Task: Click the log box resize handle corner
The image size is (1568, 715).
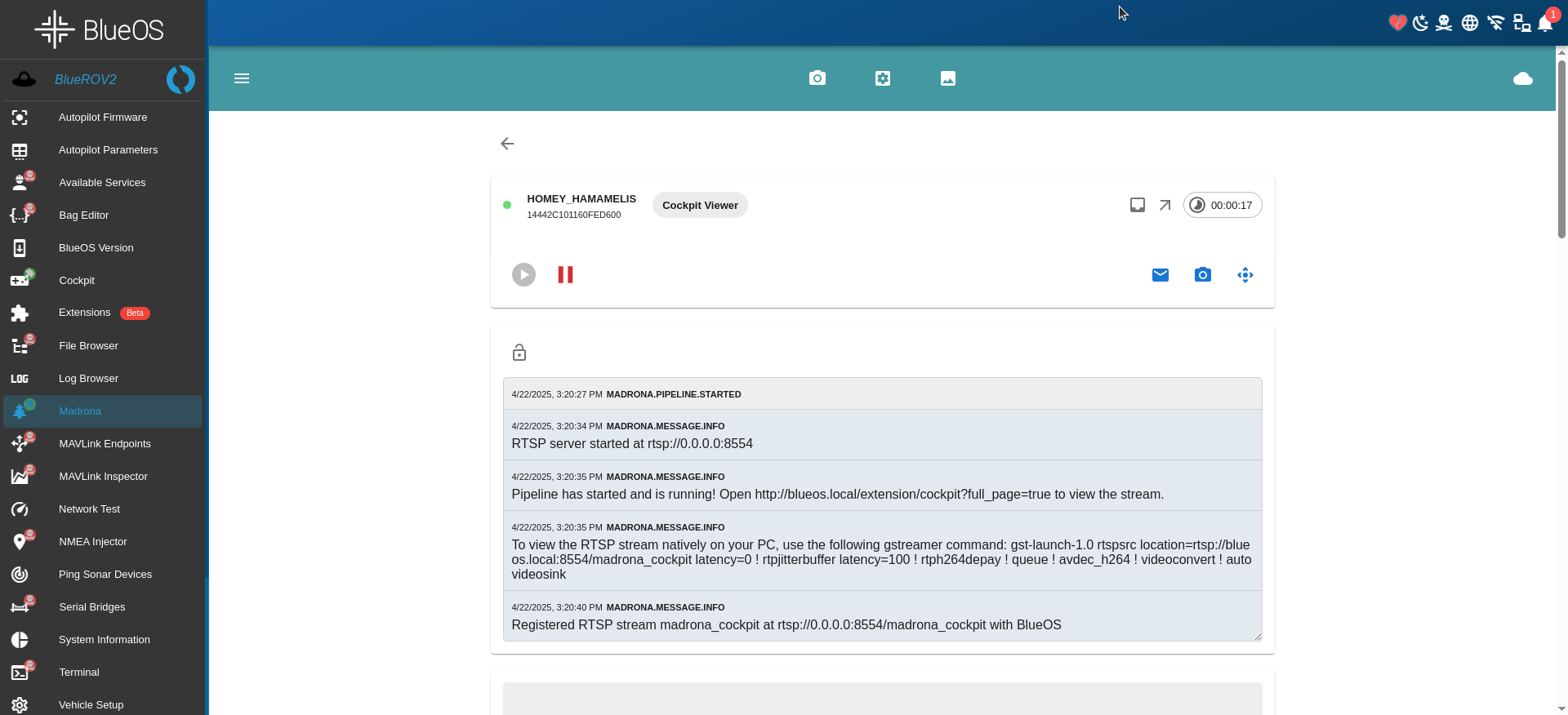Action: 1258,637
